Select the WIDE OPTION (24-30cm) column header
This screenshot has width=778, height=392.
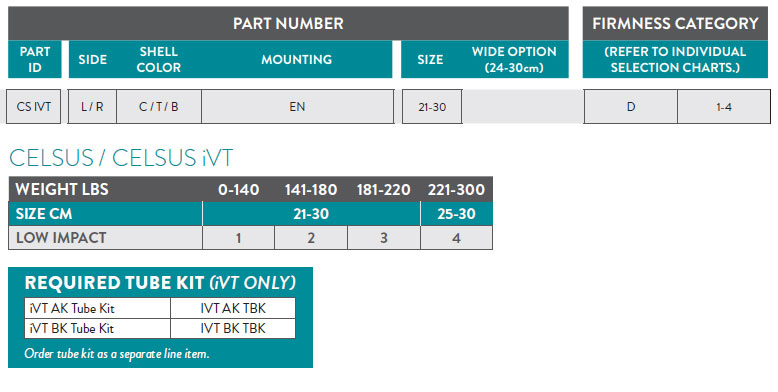(514, 60)
